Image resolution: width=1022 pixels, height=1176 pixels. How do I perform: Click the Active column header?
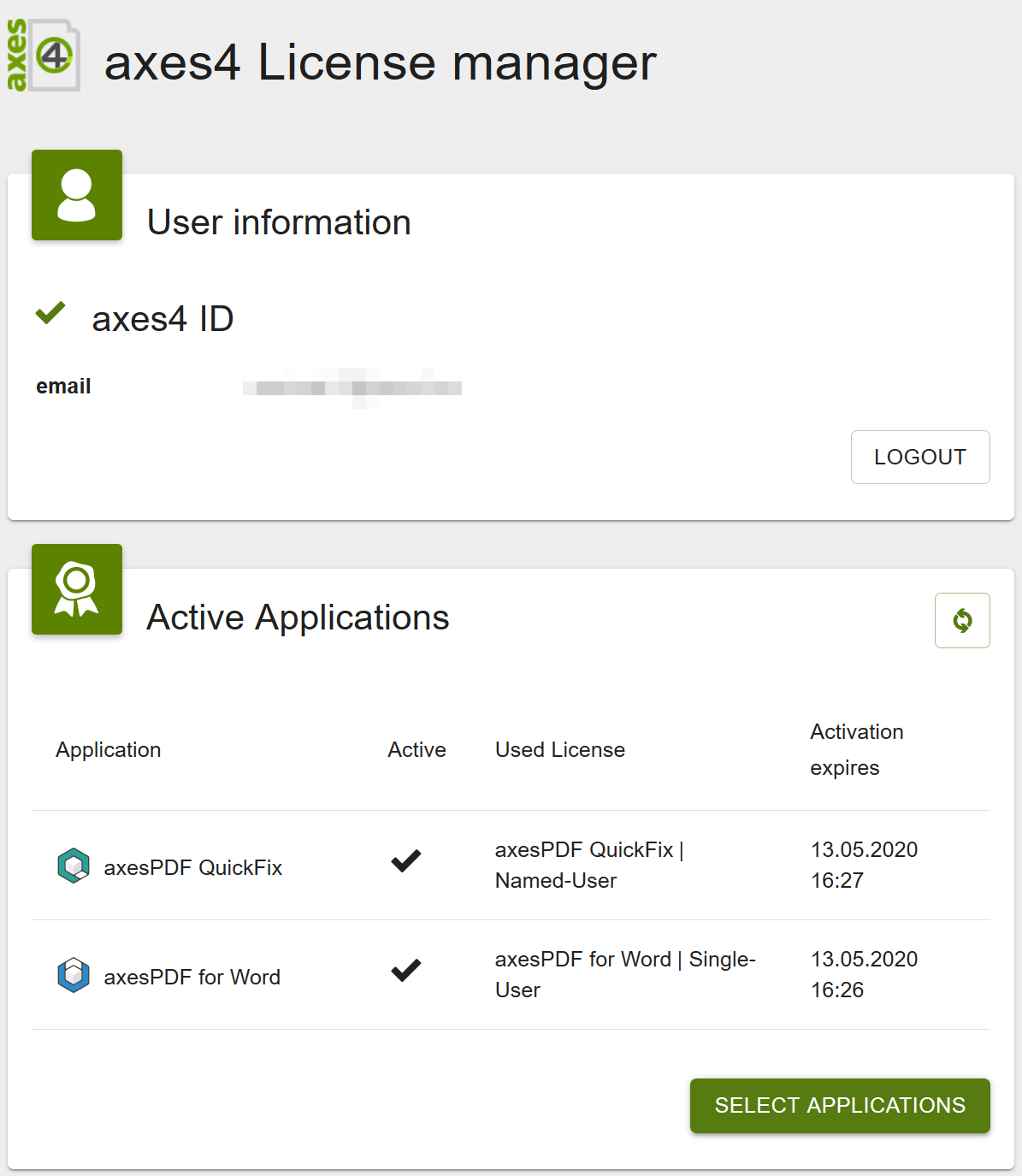coord(417,750)
